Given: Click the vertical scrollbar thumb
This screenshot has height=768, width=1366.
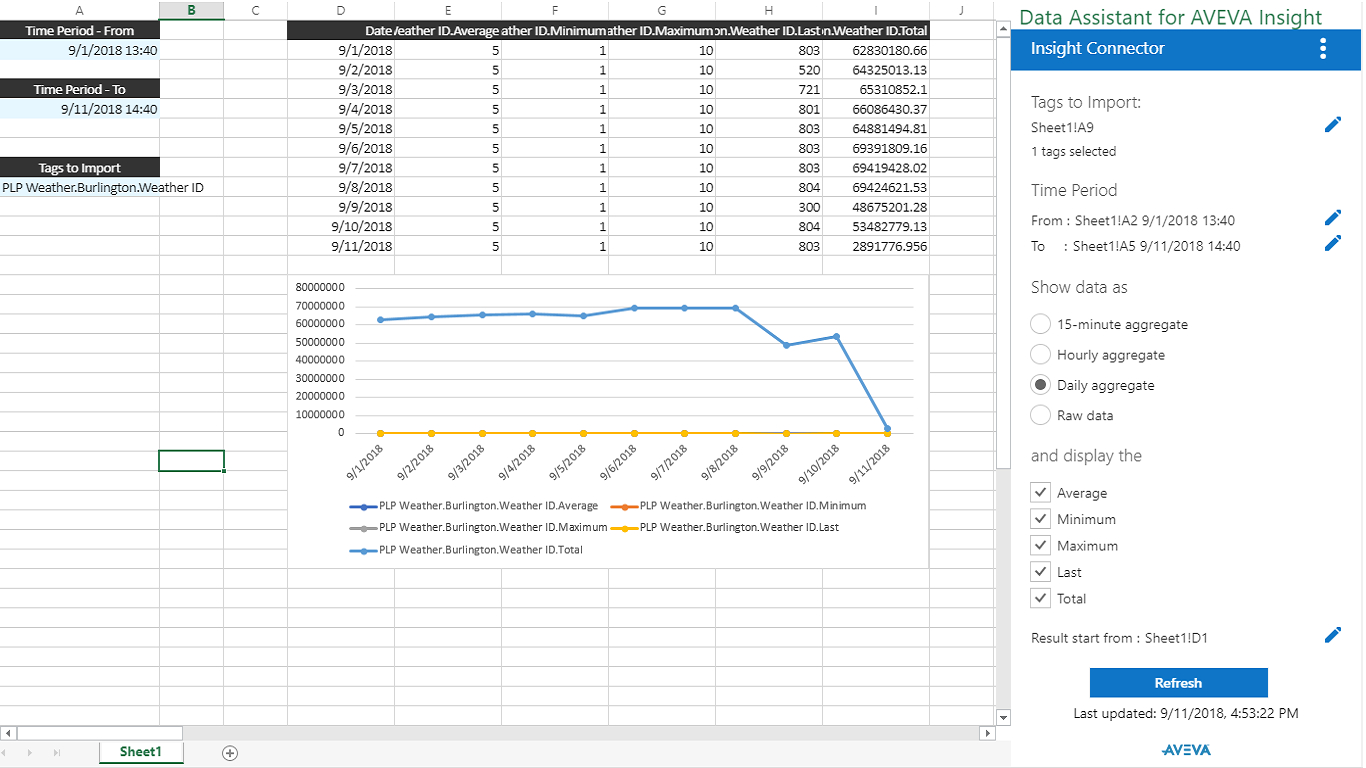Looking at the screenshot, I should click(x=1004, y=252).
